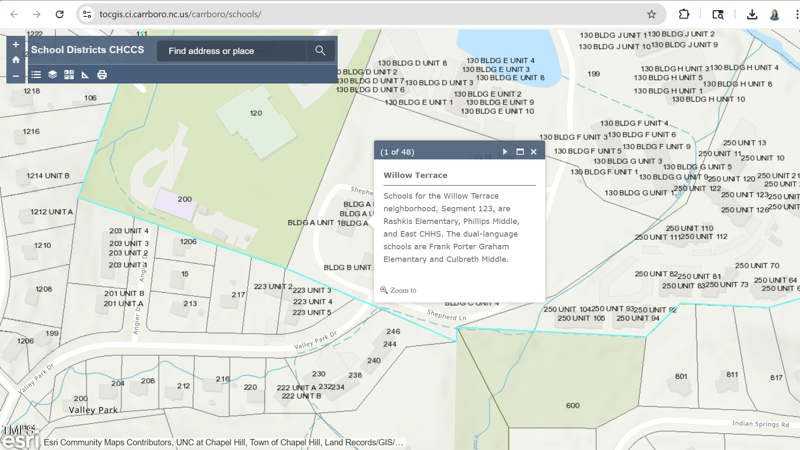Zoom out on the map
The height and width of the screenshot is (450, 800).
tap(16, 75)
